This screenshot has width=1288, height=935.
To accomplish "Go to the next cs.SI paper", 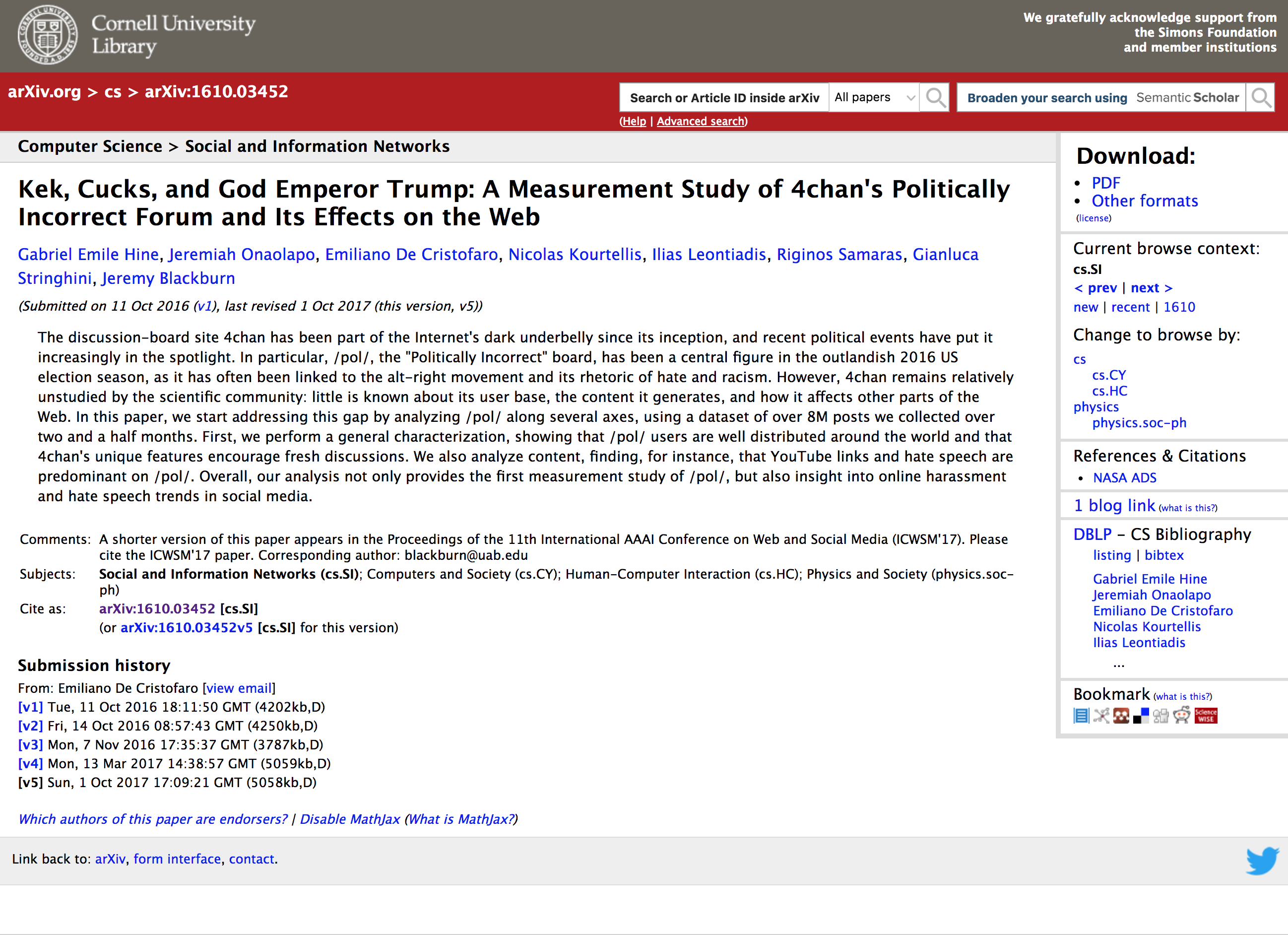I will pos(1151,288).
